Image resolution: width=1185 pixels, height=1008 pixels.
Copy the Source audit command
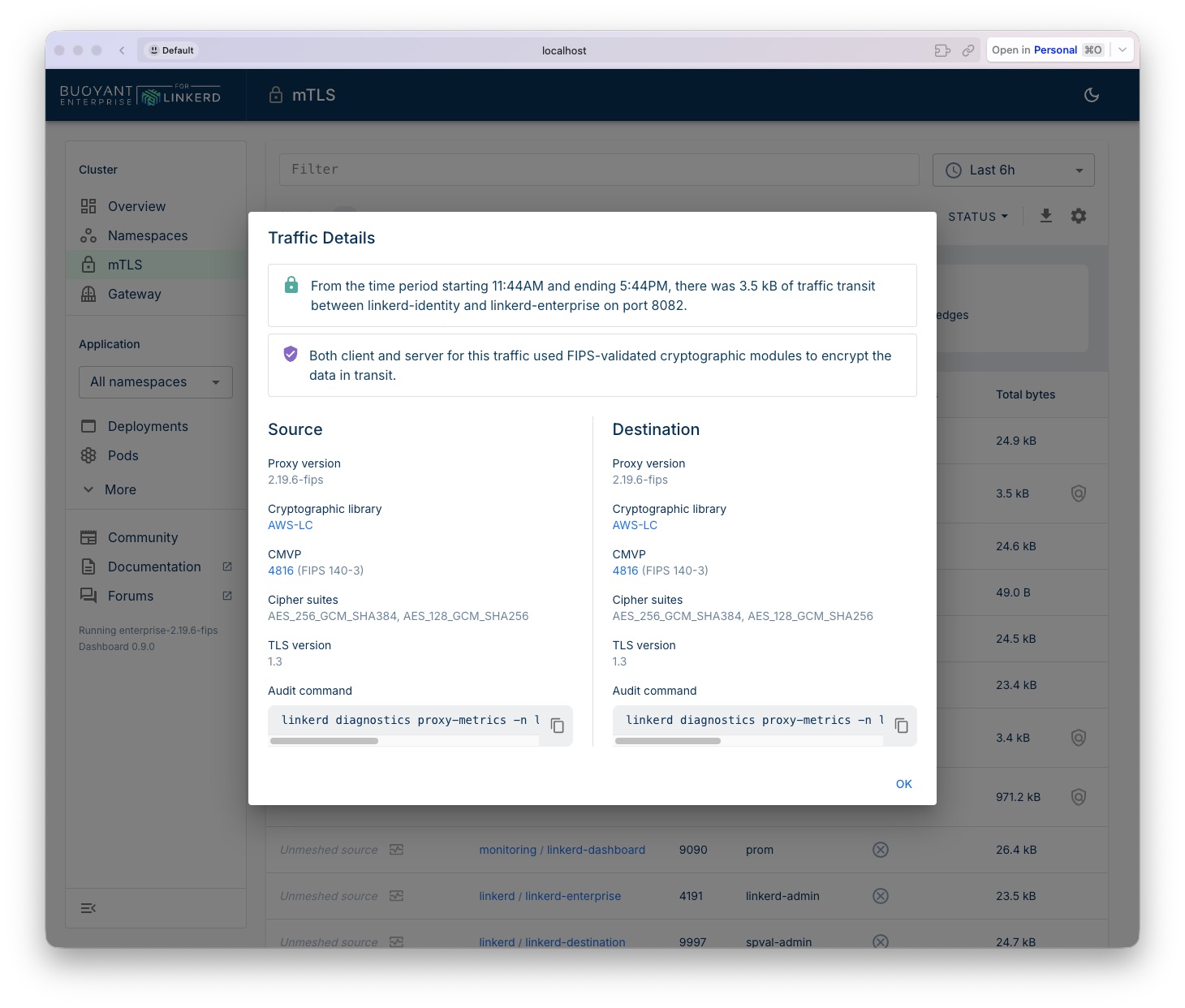557,726
